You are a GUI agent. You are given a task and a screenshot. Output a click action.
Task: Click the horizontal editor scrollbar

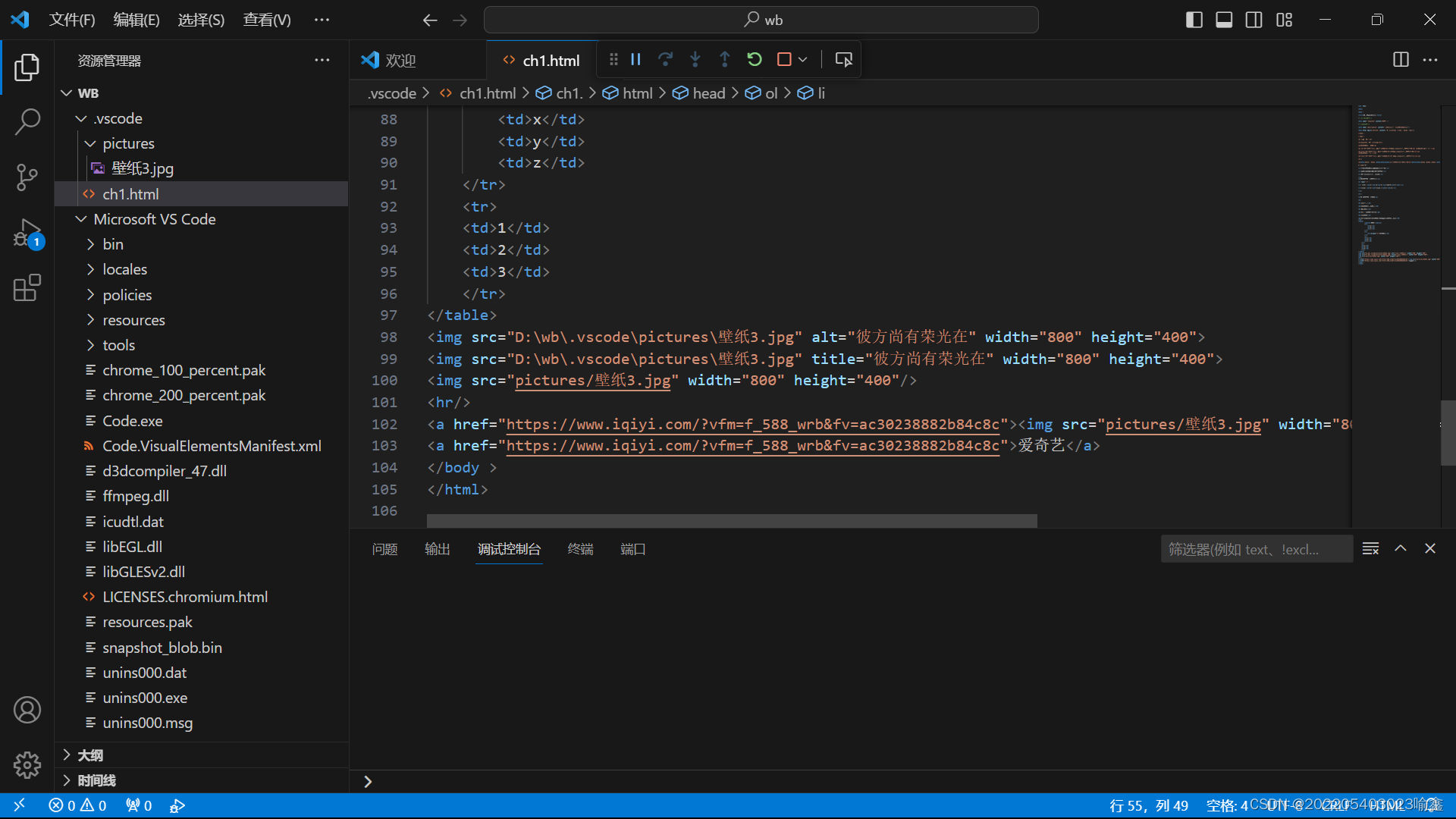(731, 521)
